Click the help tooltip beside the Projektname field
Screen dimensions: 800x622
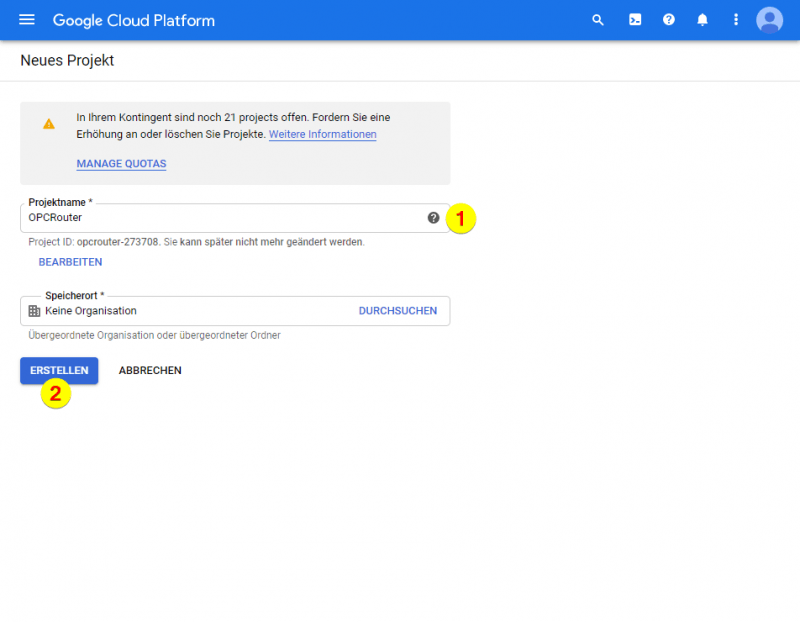tap(433, 216)
